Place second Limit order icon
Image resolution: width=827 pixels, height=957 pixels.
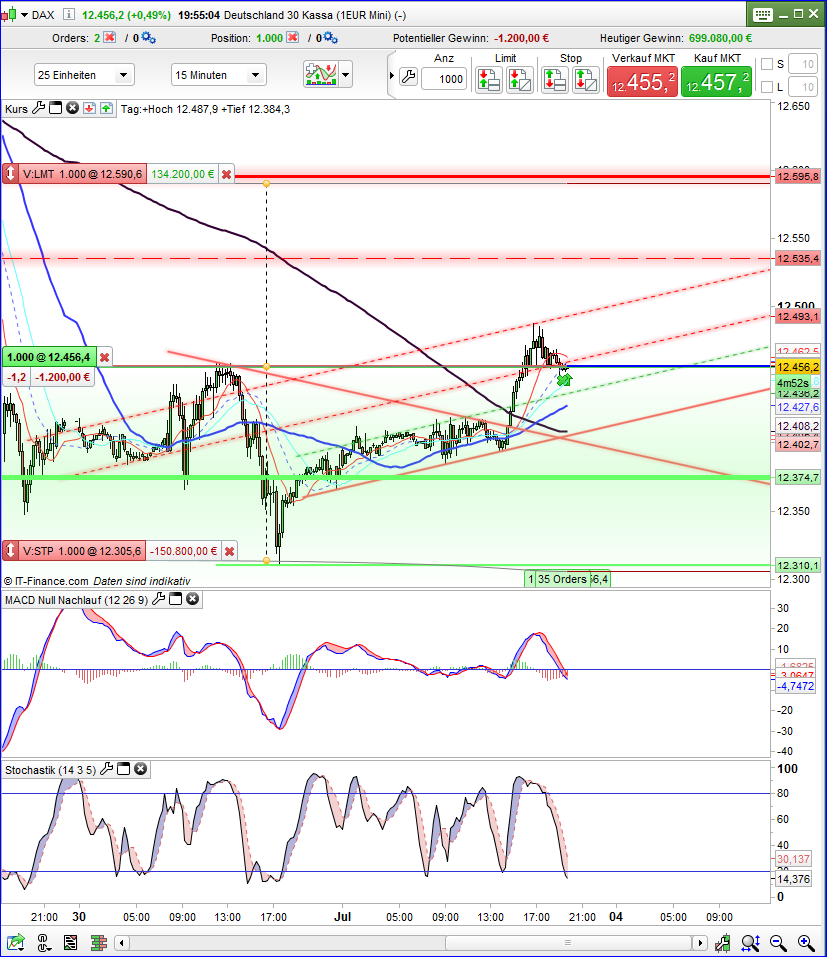coord(520,79)
